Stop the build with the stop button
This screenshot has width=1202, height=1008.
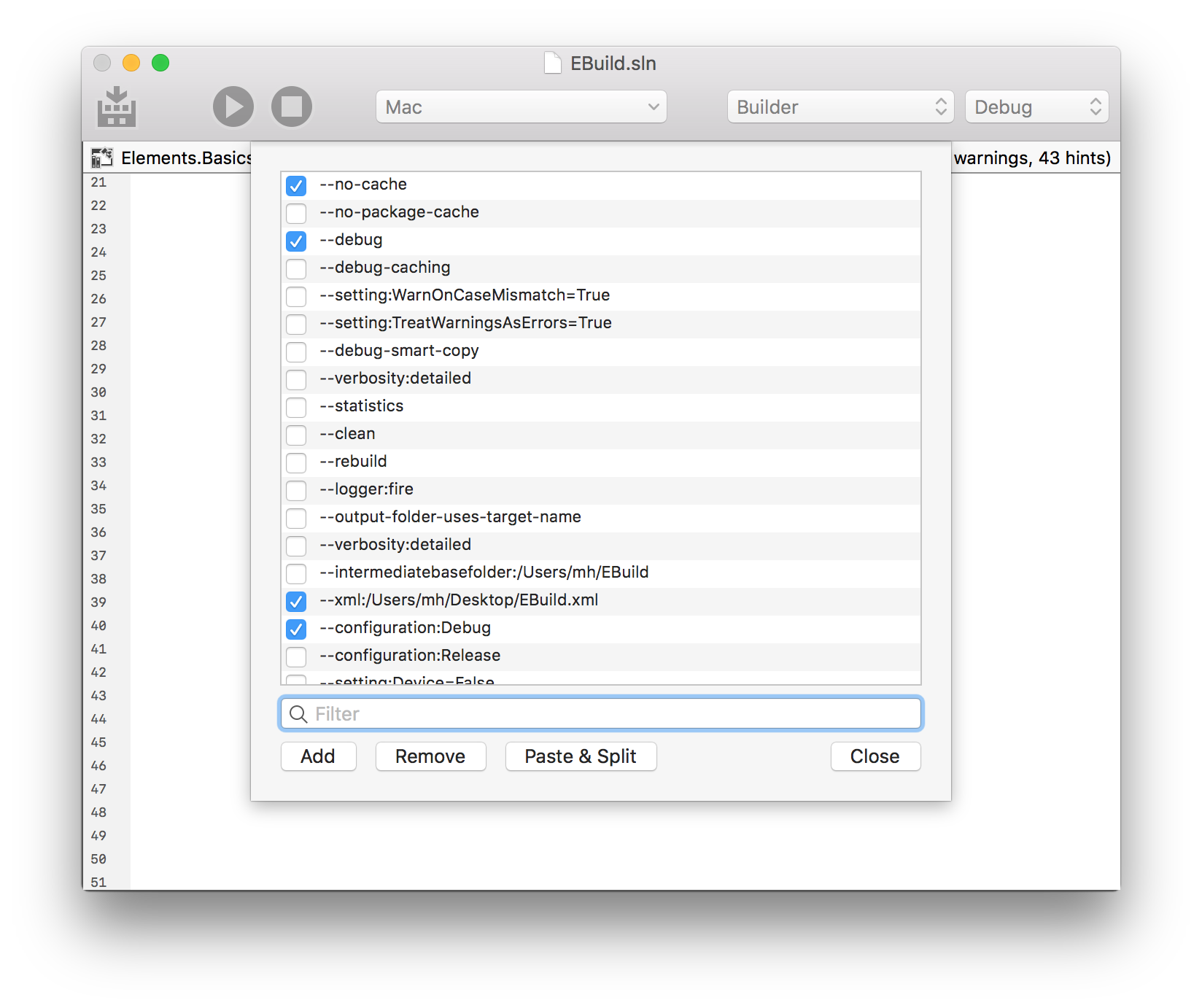tap(292, 106)
